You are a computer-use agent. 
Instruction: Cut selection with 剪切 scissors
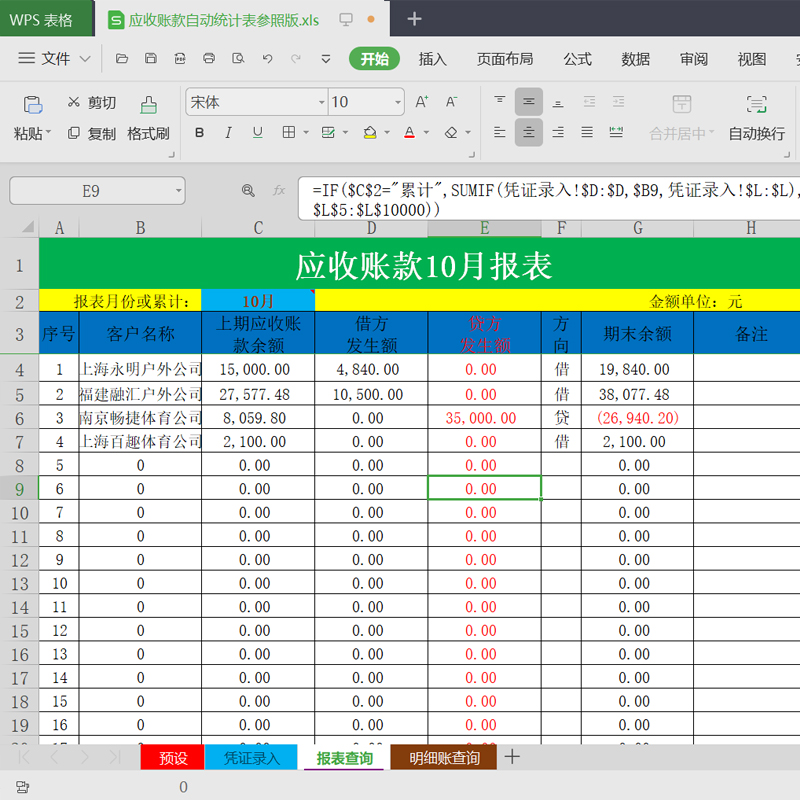[92, 103]
